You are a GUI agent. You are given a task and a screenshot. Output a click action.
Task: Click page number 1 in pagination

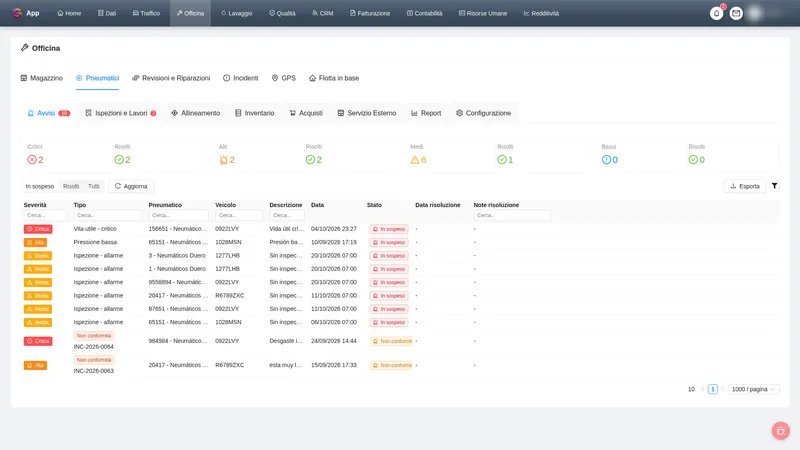(713, 389)
